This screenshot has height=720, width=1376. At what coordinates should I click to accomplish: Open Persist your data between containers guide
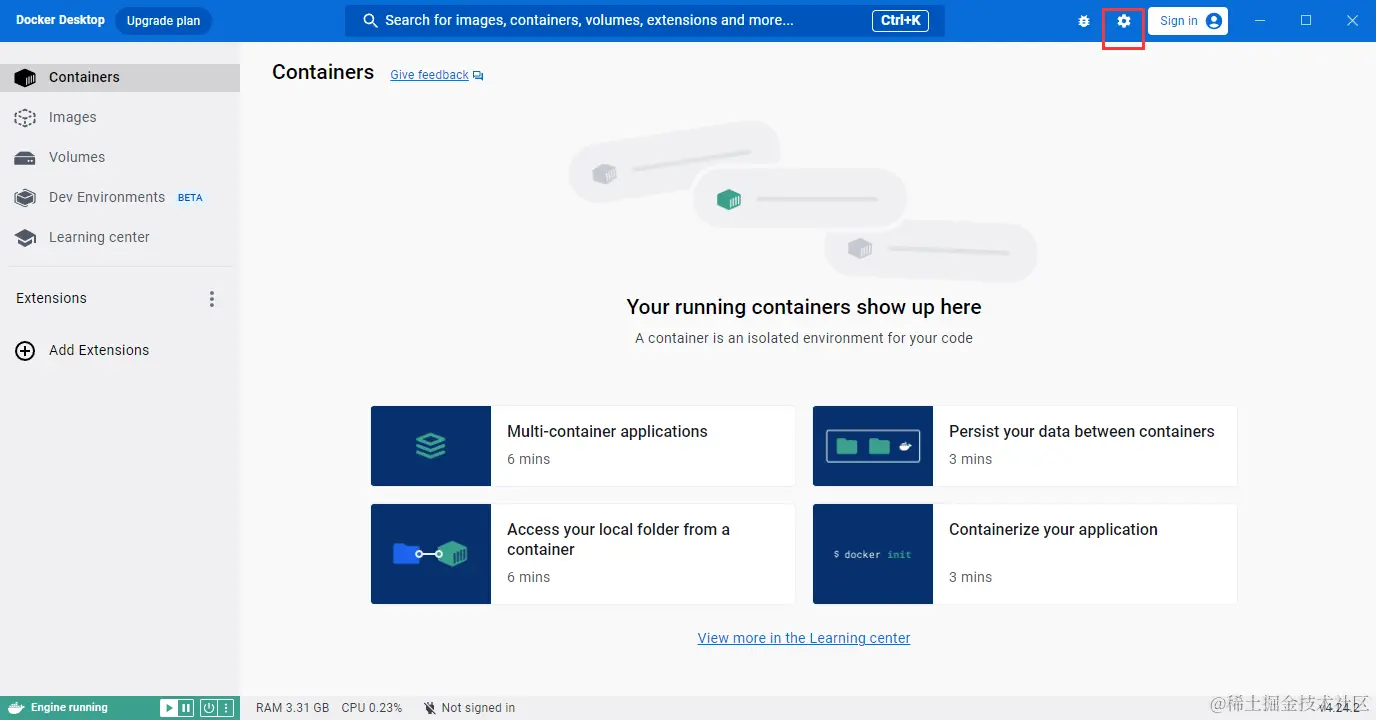tap(1025, 446)
